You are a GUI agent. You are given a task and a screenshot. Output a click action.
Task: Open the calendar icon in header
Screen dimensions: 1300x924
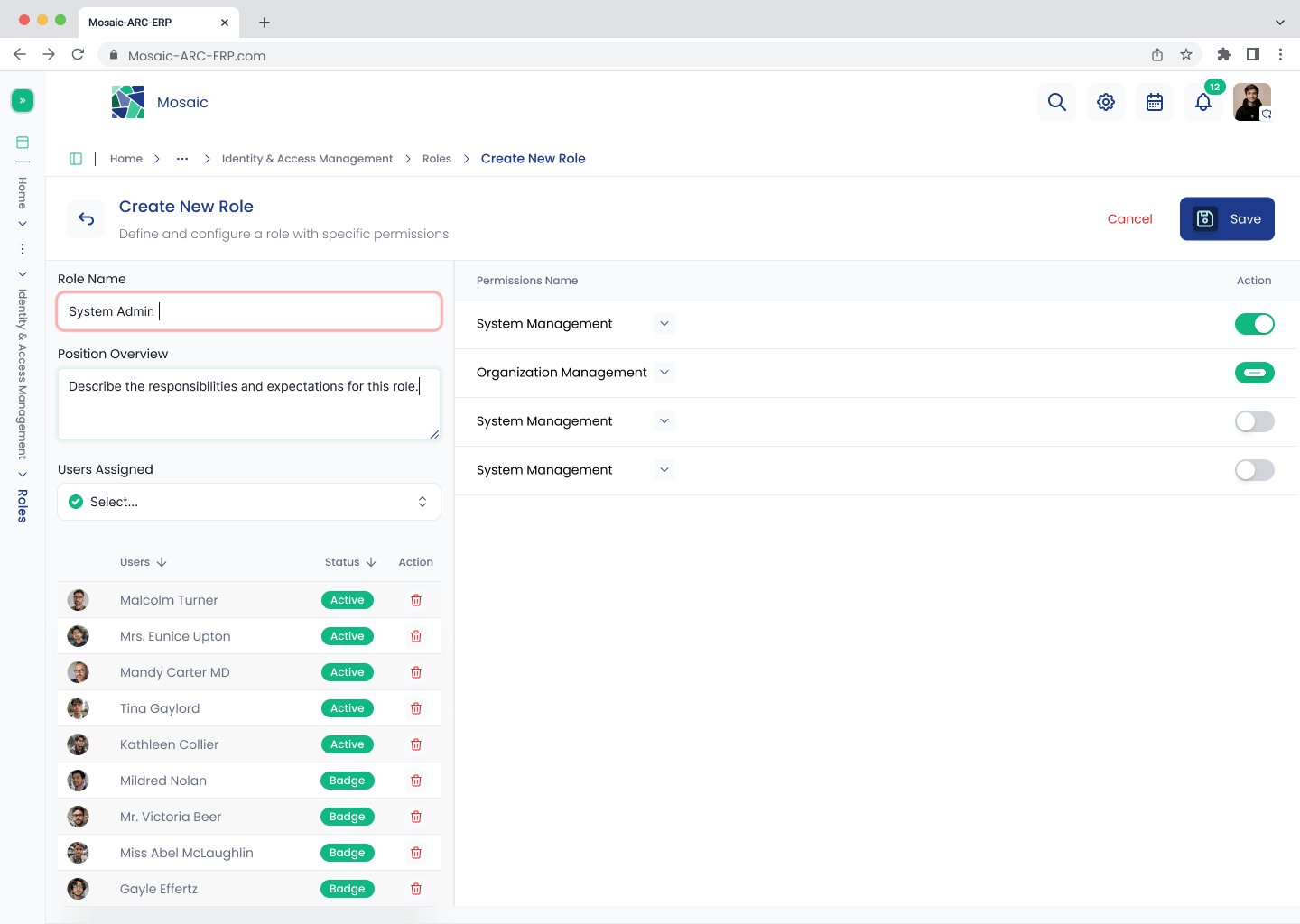click(x=1155, y=102)
